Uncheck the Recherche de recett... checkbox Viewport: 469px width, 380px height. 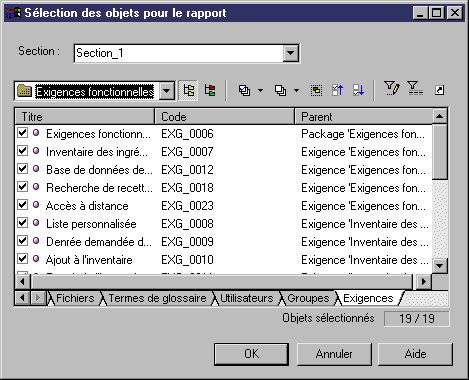coord(22,187)
